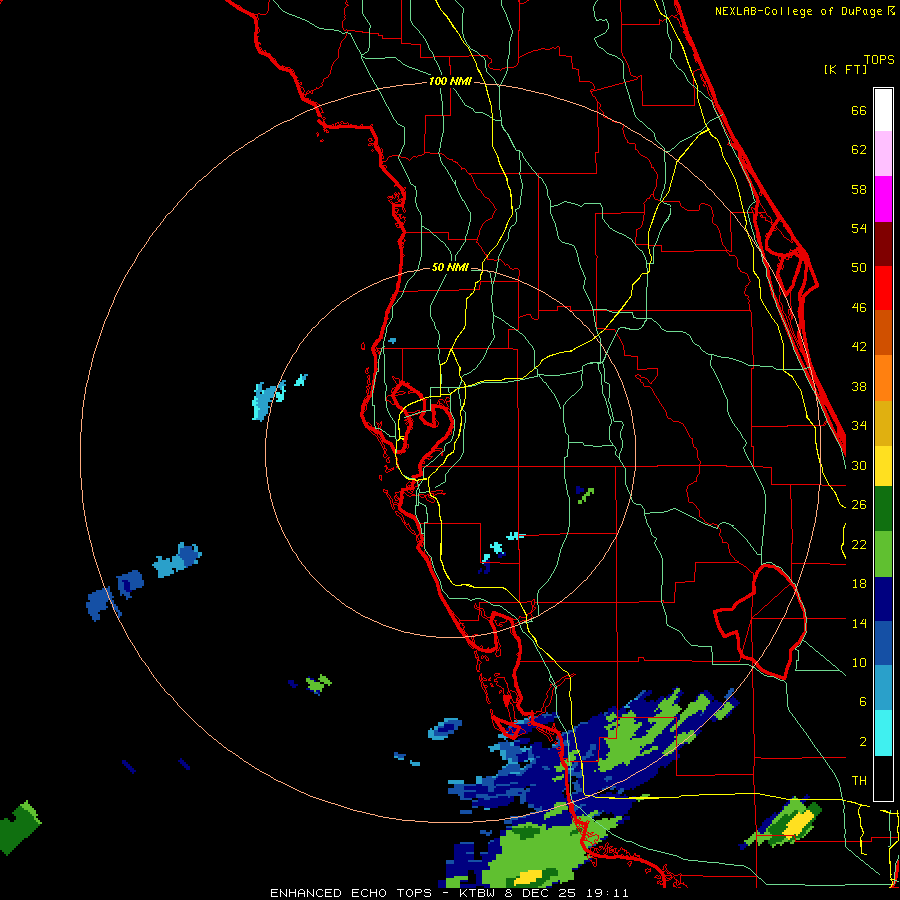
Task: Click the bright orange legend swatch
Action: 883,378
